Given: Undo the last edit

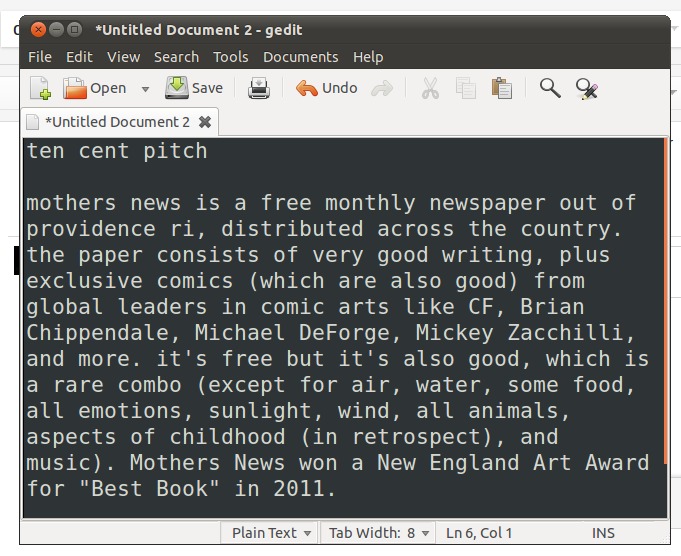Looking at the screenshot, I should click(326, 88).
